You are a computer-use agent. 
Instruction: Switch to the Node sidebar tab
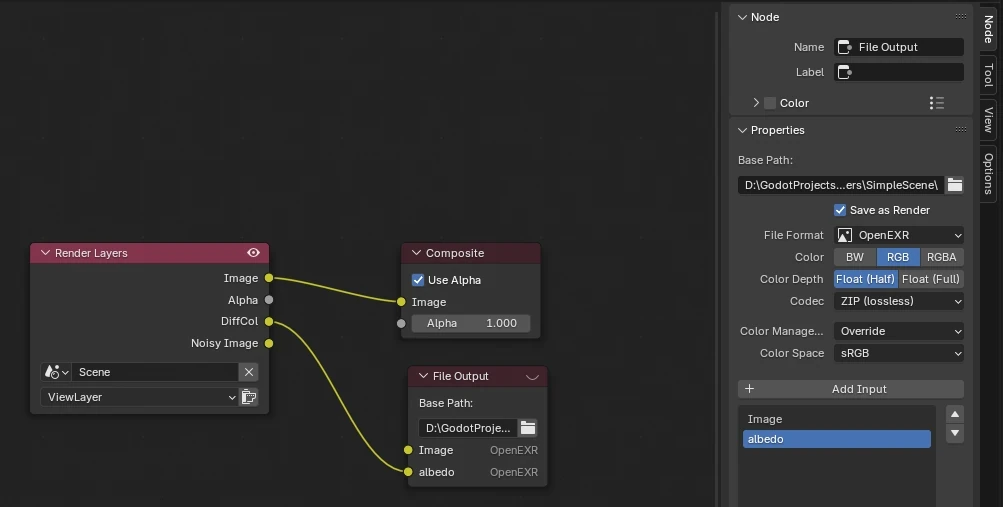pyautogui.click(x=988, y=29)
